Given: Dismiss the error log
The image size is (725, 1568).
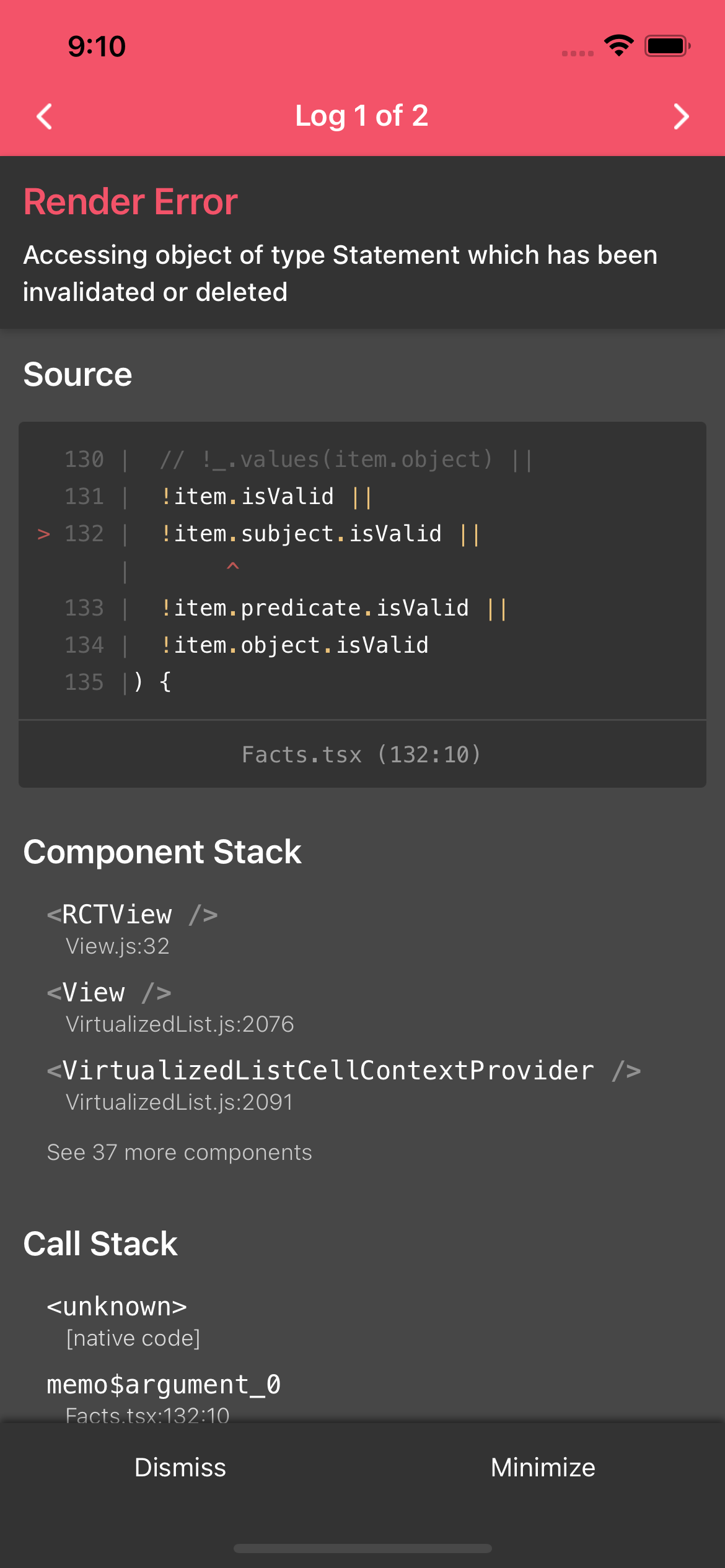Looking at the screenshot, I should [x=180, y=1467].
